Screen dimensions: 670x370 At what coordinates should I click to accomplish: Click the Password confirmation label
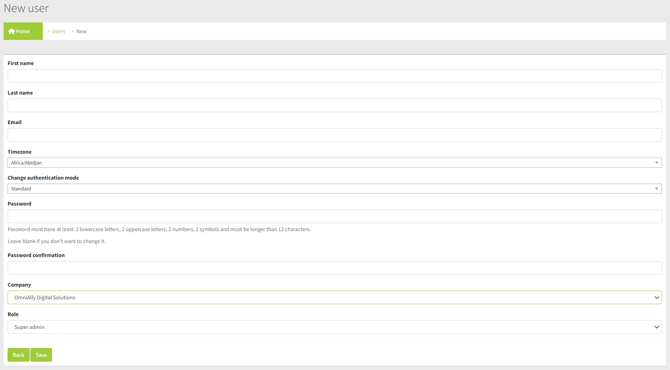coord(36,255)
